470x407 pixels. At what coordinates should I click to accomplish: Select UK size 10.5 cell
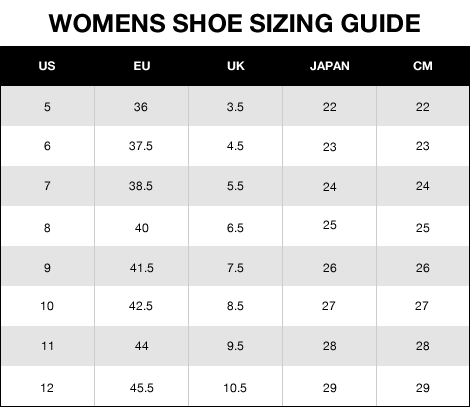click(235, 388)
